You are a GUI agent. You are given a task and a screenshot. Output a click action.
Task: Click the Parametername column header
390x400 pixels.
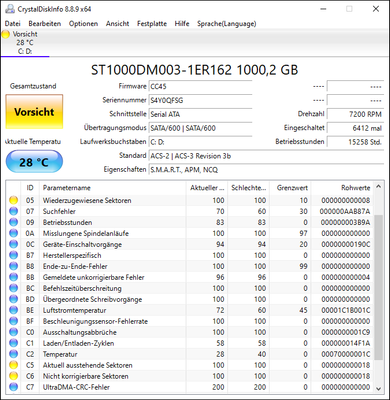tap(112, 188)
